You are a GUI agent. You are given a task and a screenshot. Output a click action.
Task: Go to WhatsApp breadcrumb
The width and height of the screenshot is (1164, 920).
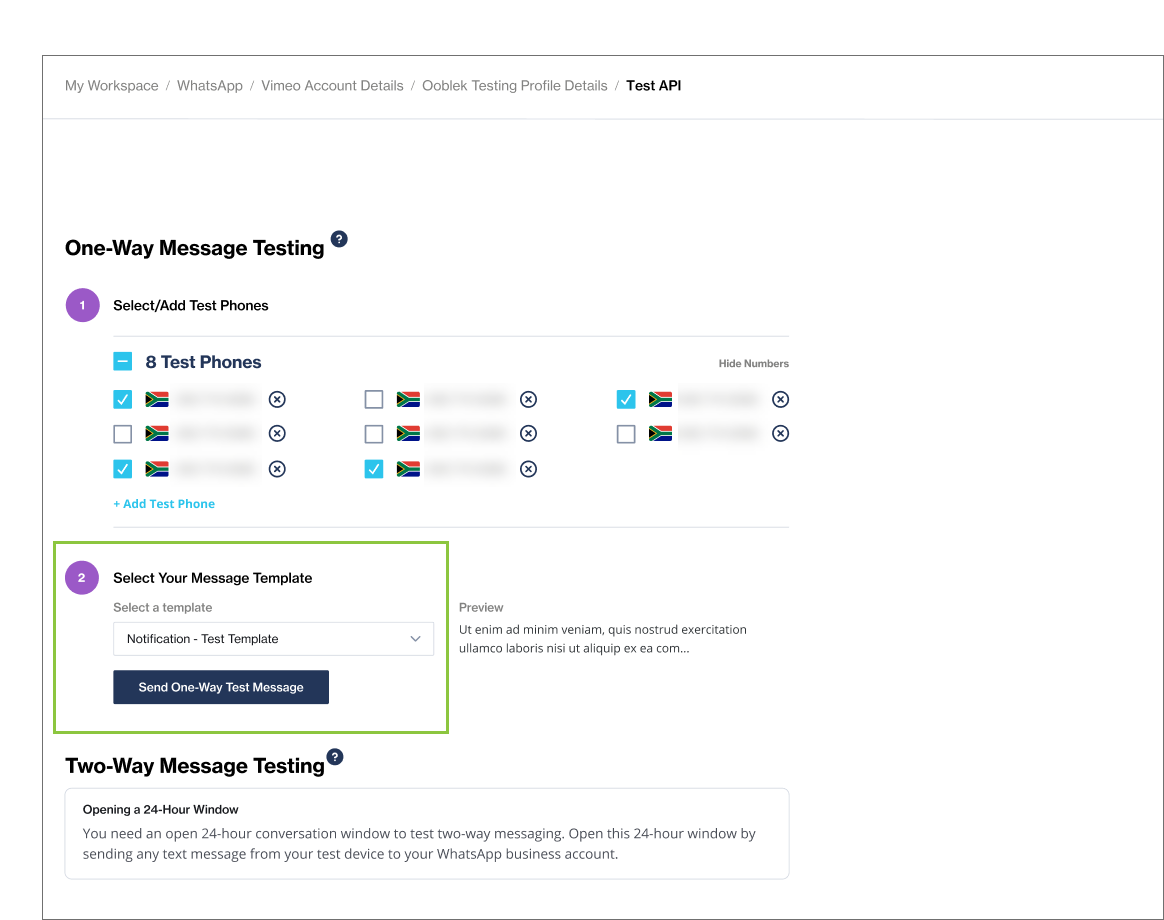pyautogui.click(x=210, y=86)
